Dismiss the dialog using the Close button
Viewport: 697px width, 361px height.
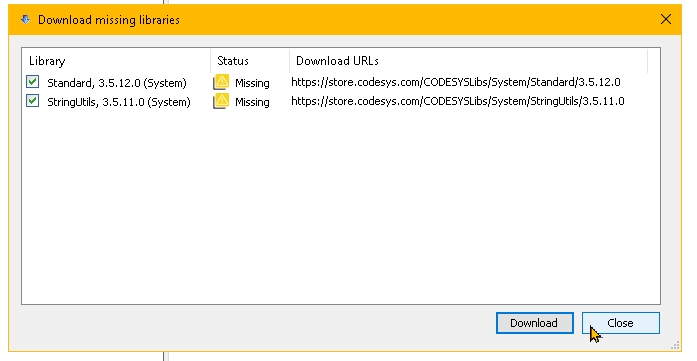(621, 323)
